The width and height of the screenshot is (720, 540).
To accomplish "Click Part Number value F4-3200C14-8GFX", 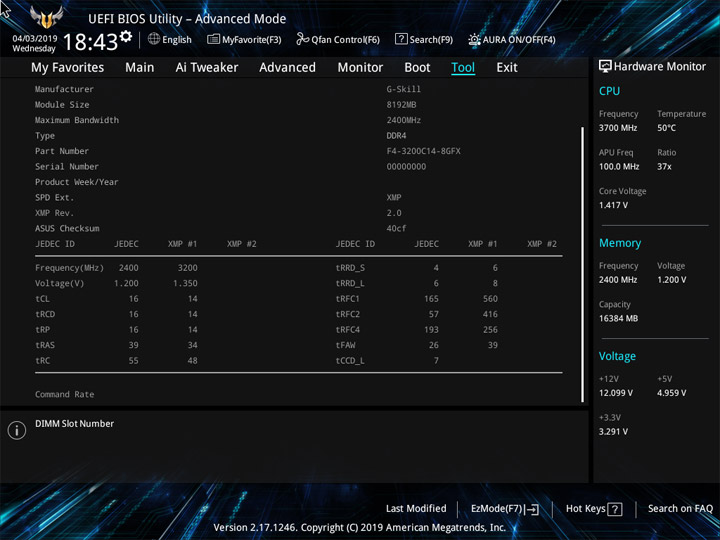I will coord(423,151).
